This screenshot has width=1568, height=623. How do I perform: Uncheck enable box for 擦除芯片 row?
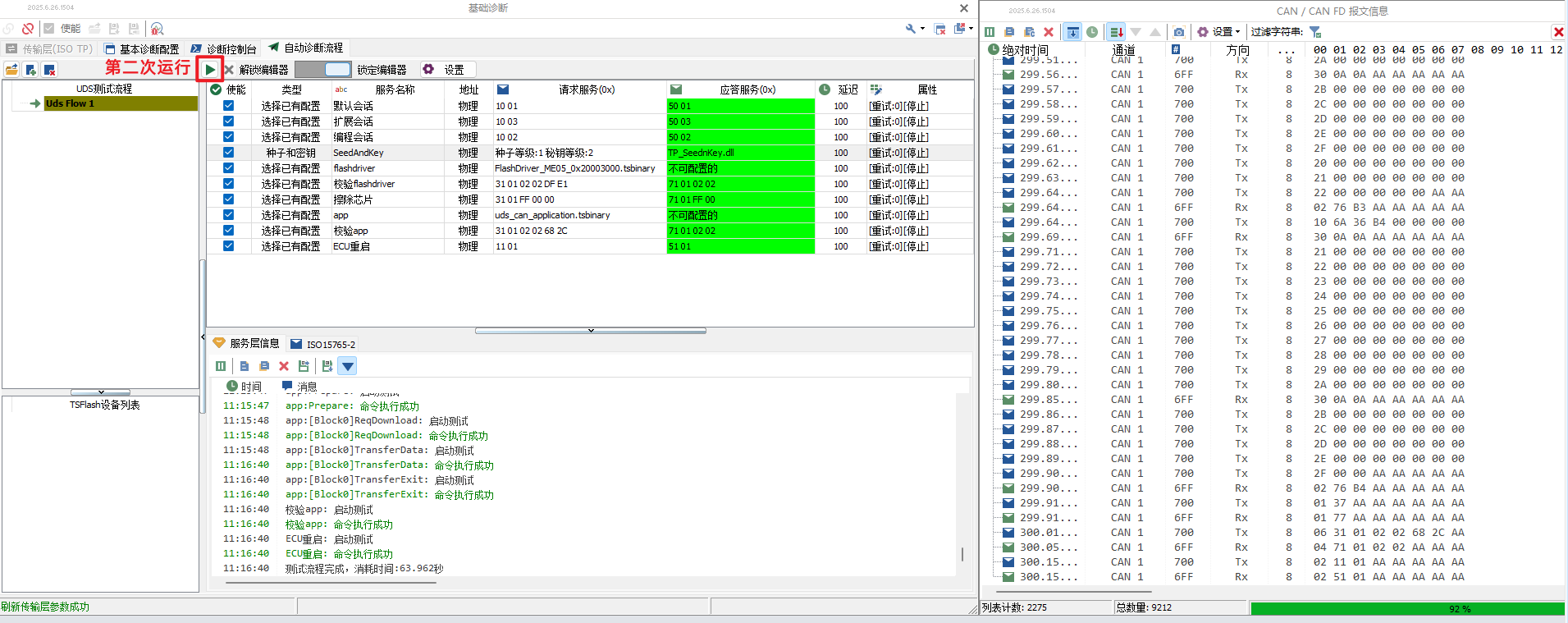coord(228,199)
